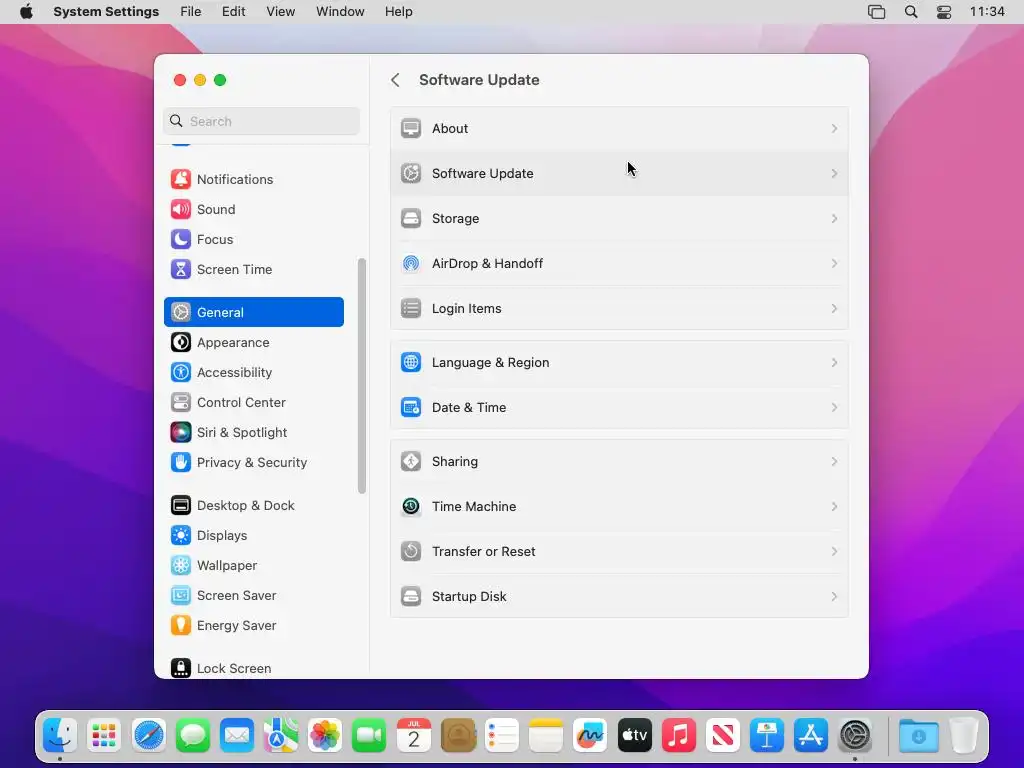The image size is (1024, 768).
Task: Expand the Storage row chevron
Action: point(834,219)
